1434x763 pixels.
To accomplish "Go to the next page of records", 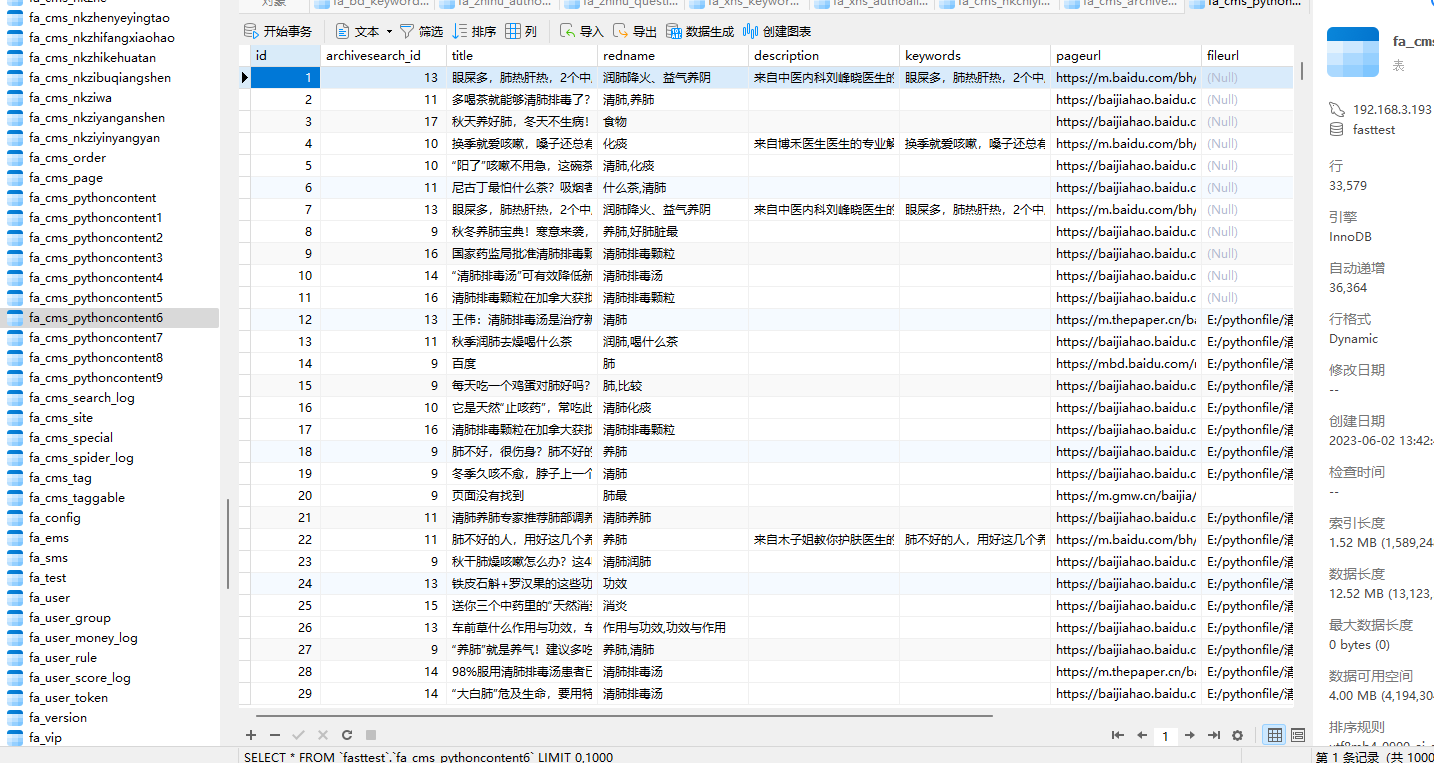I will pyautogui.click(x=1190, y=735).
